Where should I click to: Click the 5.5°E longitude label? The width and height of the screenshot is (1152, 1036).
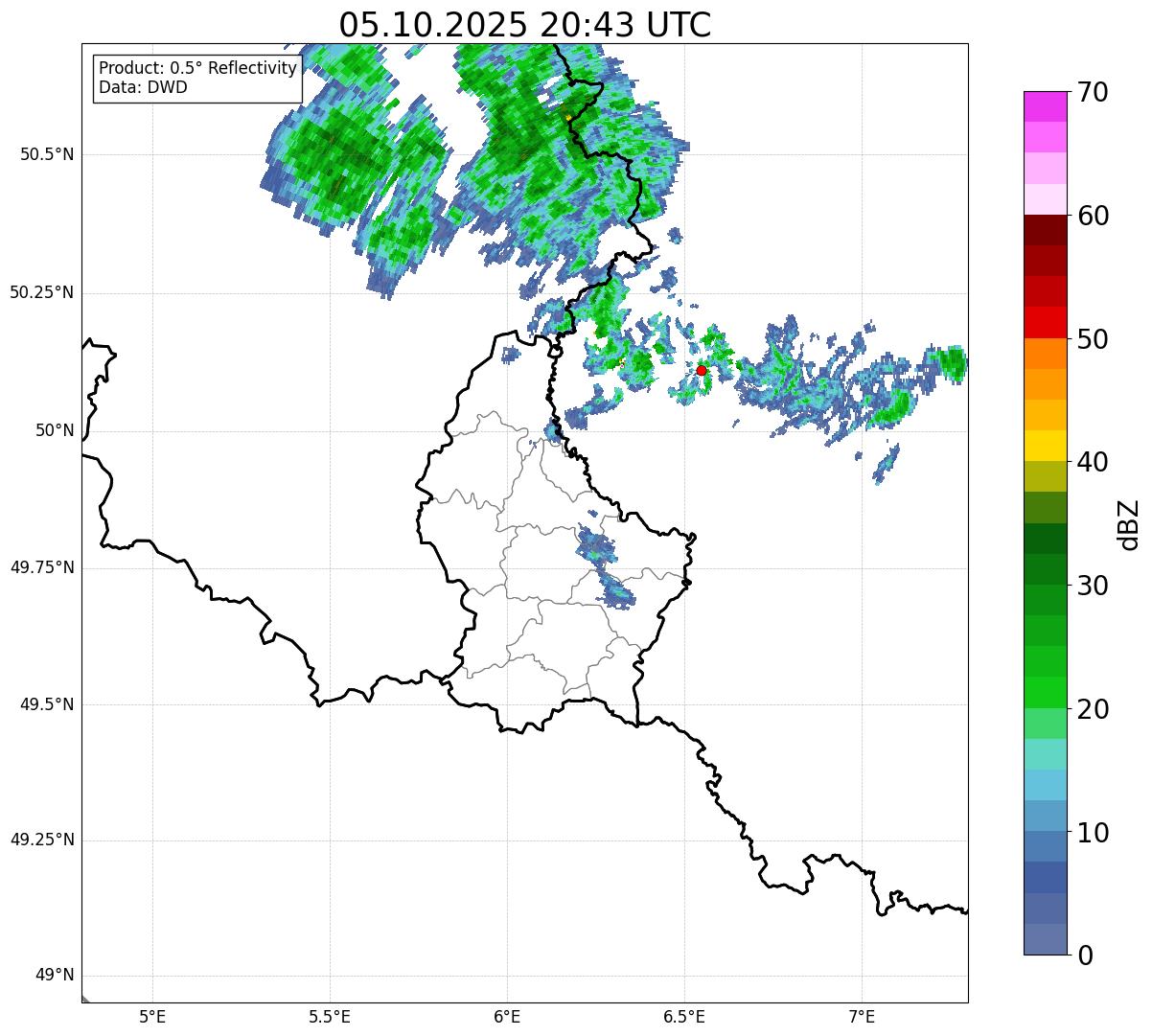point(330,1017)
